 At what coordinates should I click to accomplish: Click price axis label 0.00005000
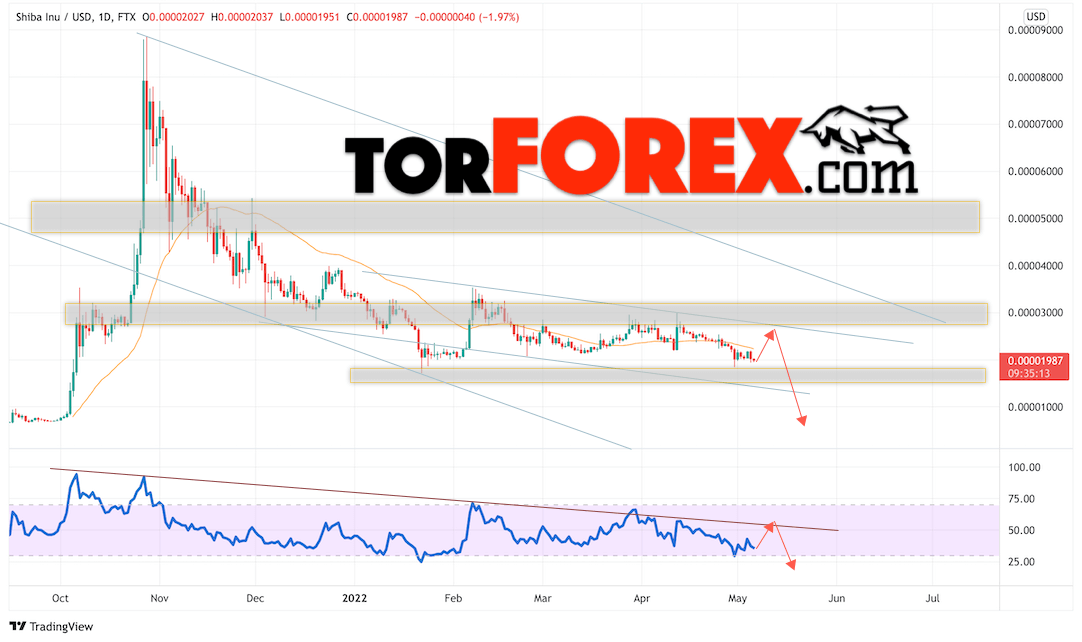click(1035, 218)
